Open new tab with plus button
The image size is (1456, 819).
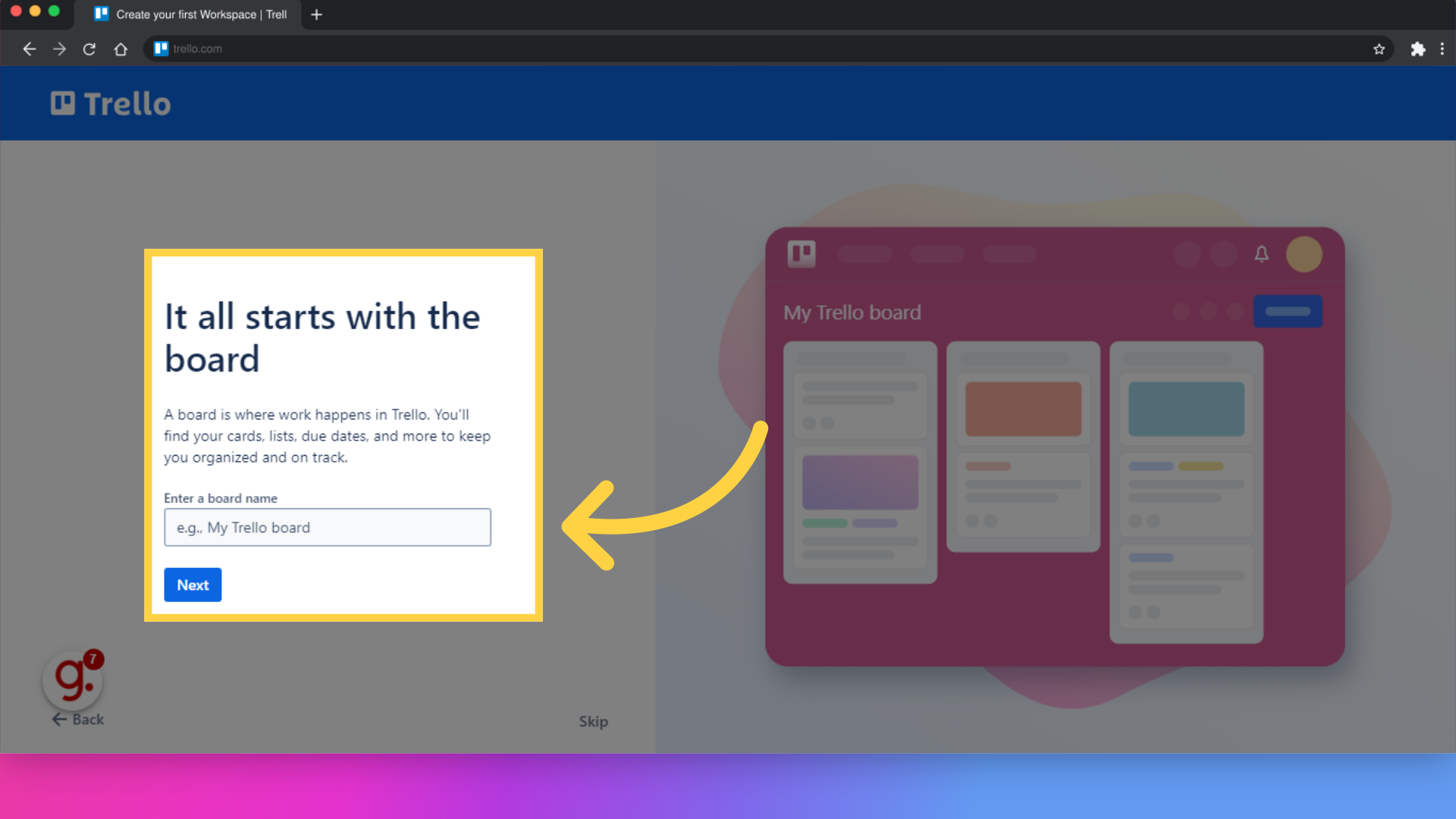pos(316,14)
